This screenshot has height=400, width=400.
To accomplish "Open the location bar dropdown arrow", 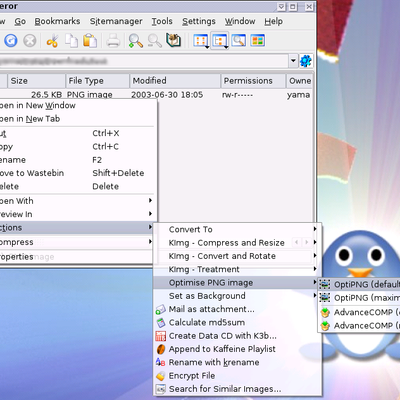I will 293,61.
